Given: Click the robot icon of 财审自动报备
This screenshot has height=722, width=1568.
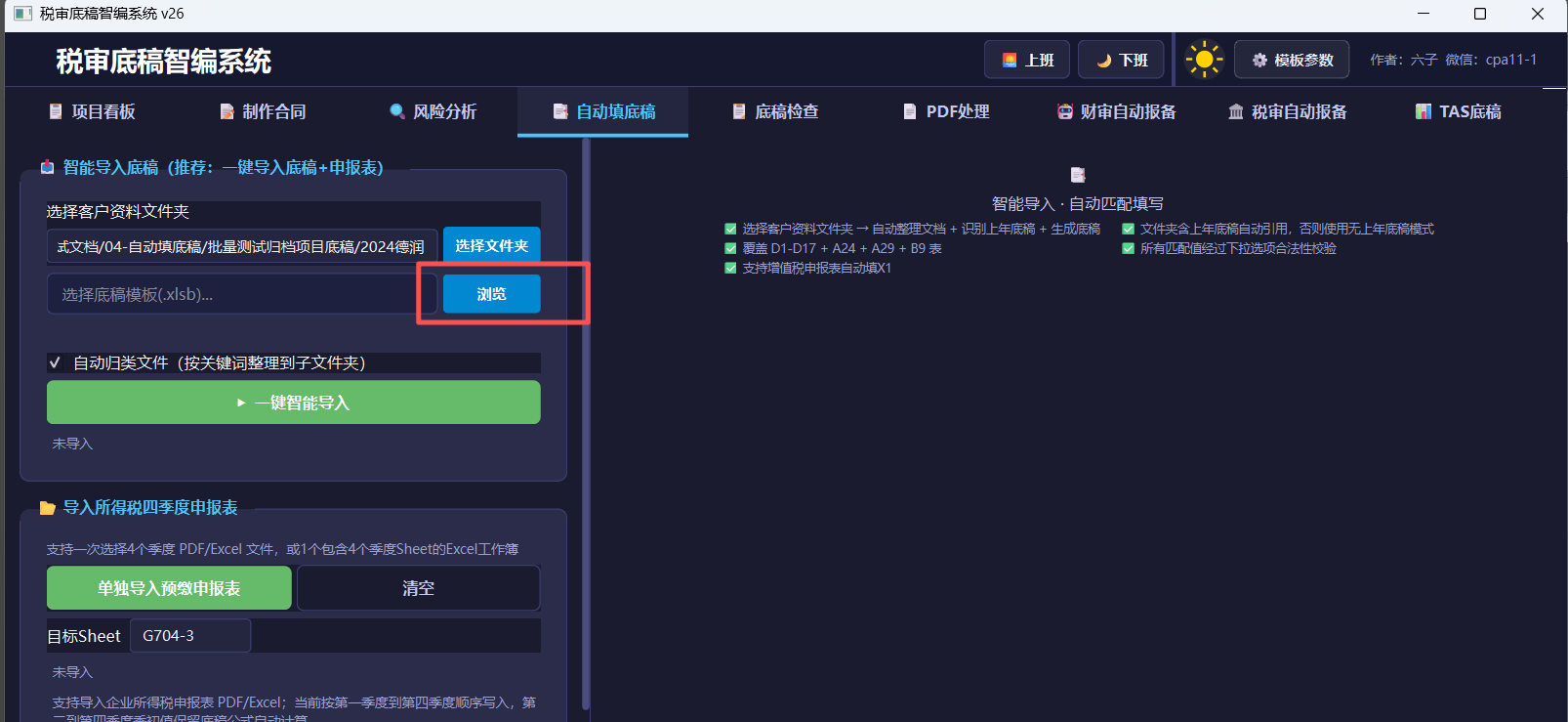Looking at the screenshot, I should coord(1064,111).
